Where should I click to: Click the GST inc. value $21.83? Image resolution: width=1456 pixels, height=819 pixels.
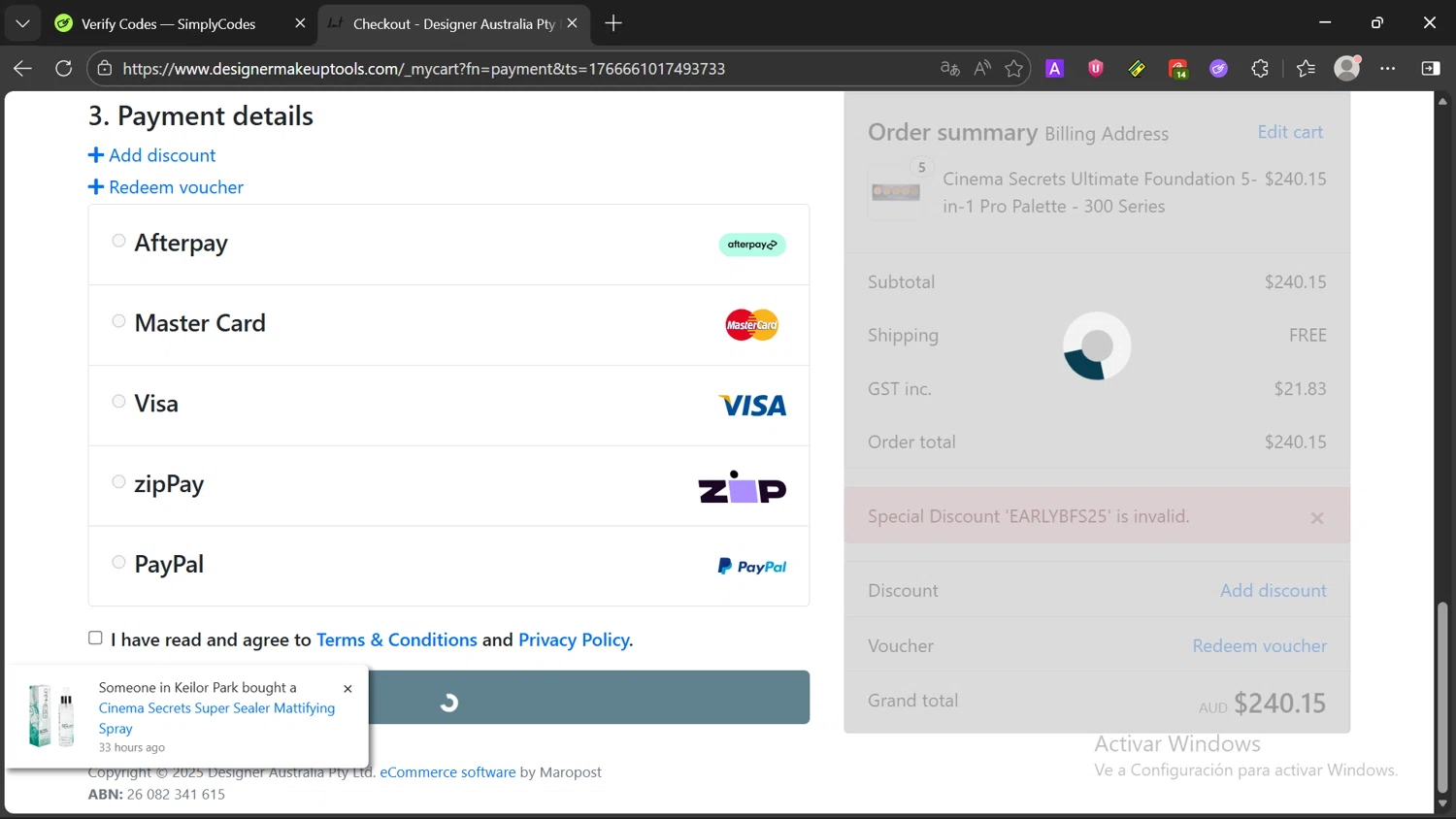pyautogui.click(x=1300, y=388)
